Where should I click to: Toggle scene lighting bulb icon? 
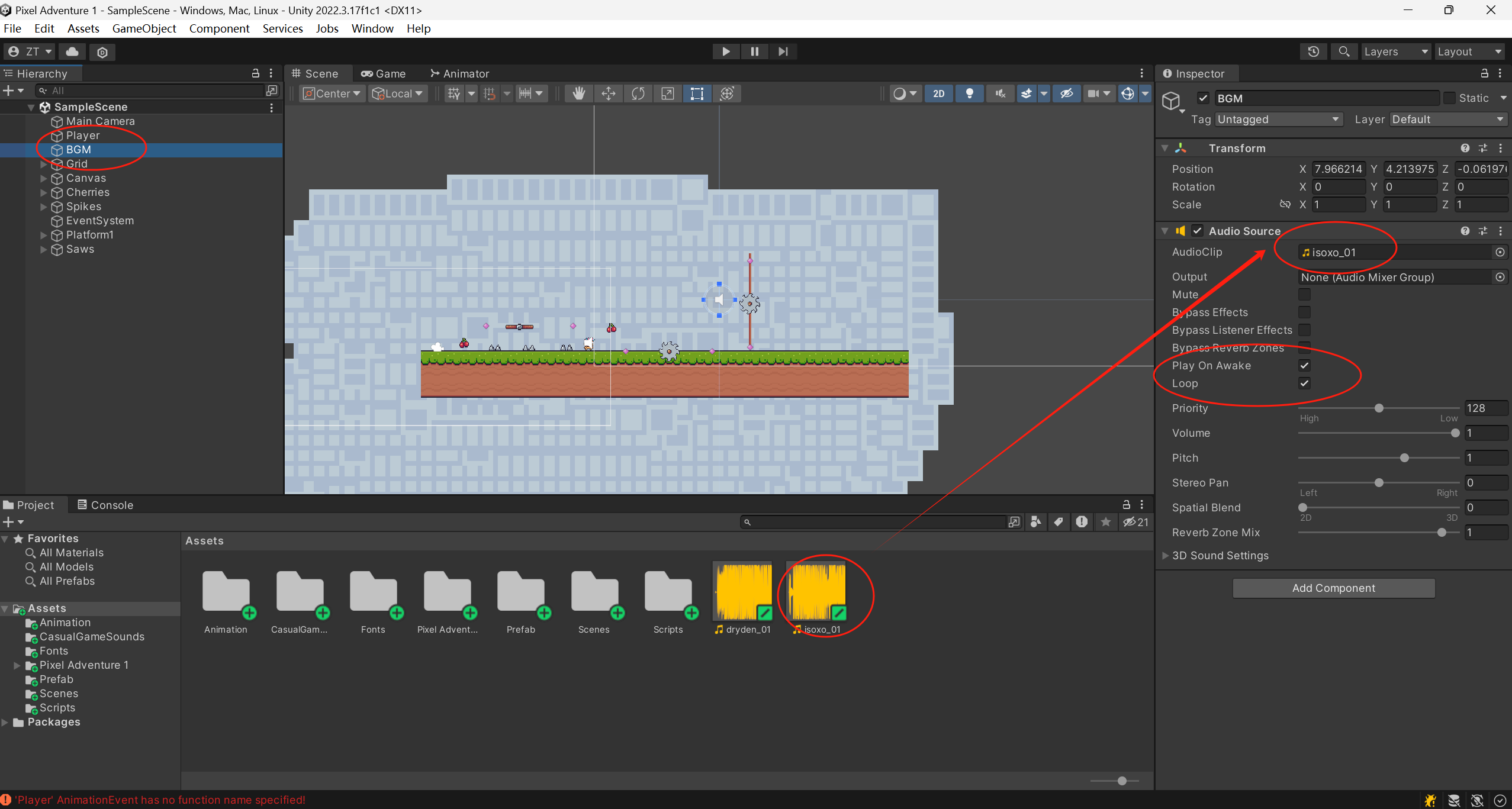tap(969, 94)
